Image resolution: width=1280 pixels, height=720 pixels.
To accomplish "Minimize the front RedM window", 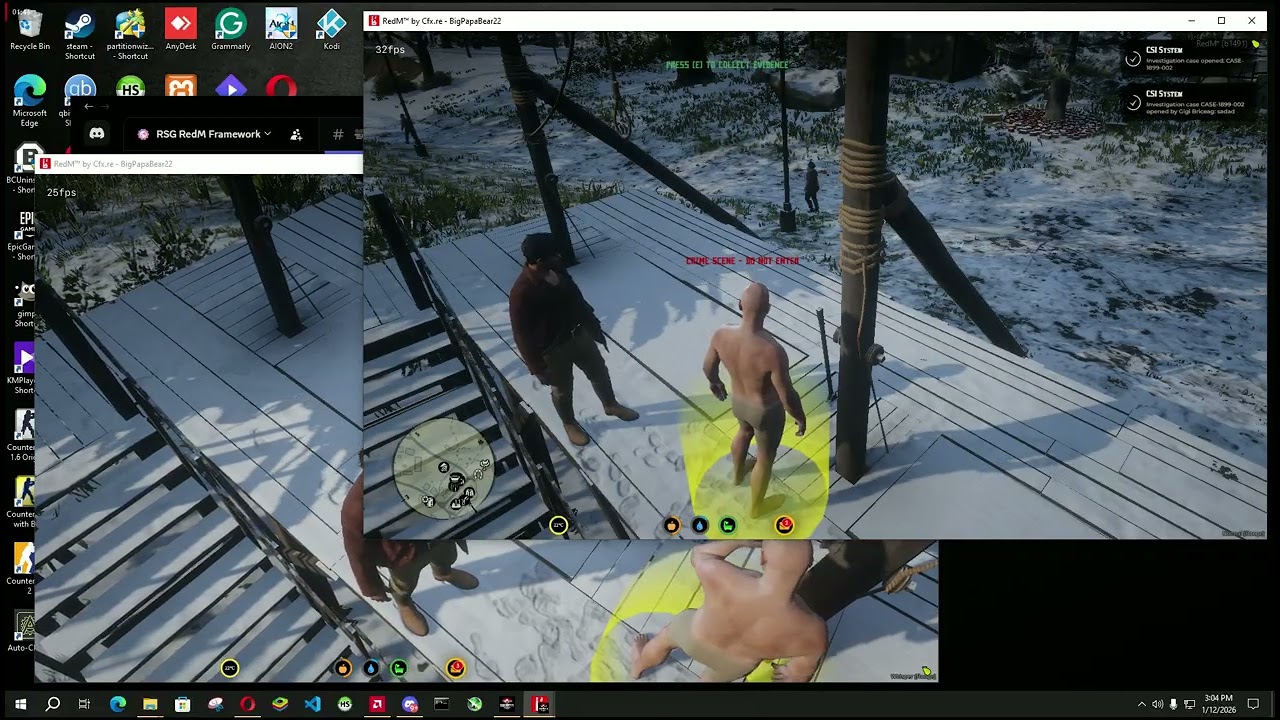I will point(1191,21).
